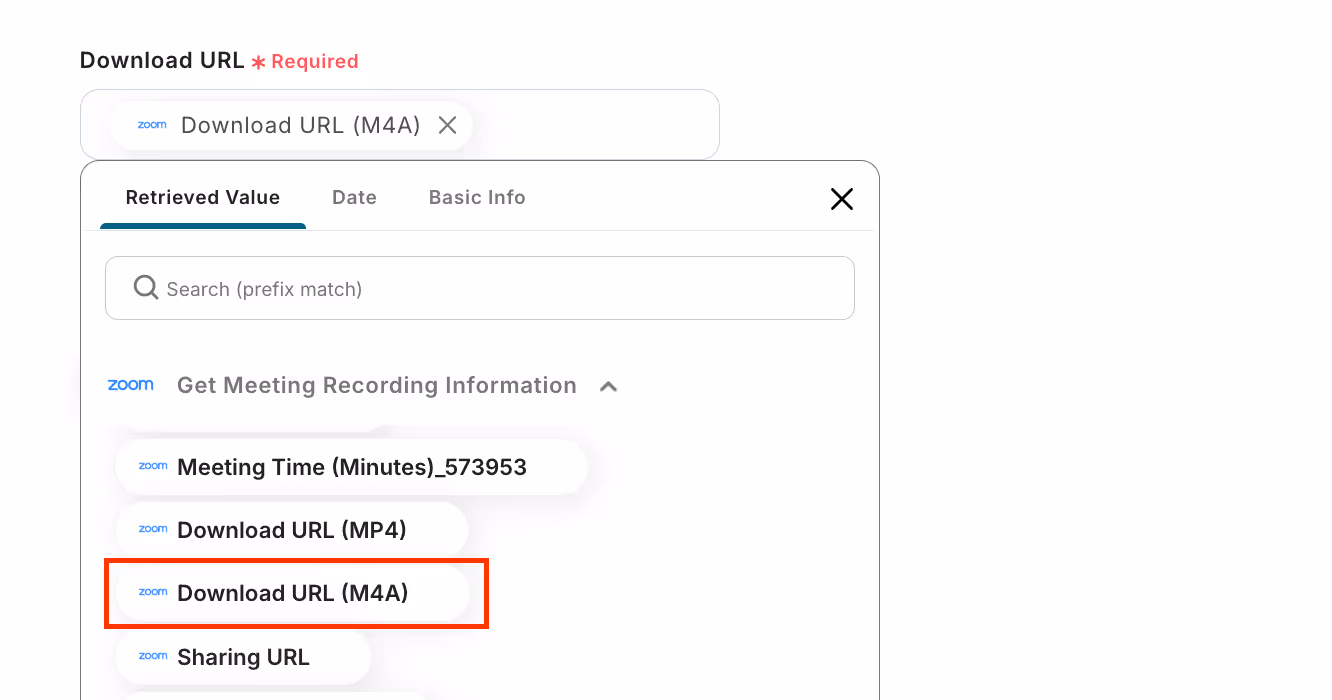
Task: Switch to the Retrieved Value tab
Action: [x=203, y=197]
